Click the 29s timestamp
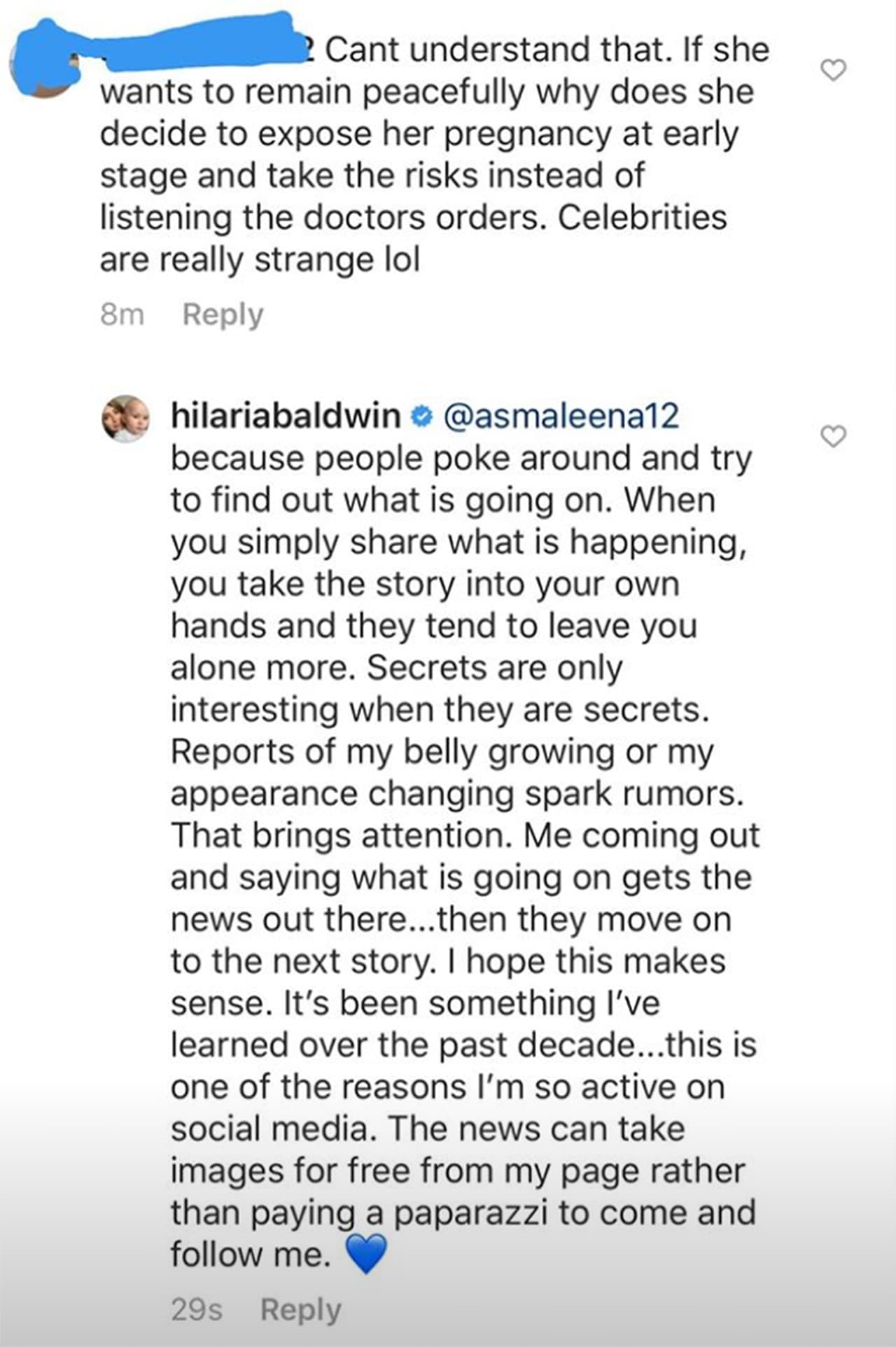 (x=197, y=1309)
